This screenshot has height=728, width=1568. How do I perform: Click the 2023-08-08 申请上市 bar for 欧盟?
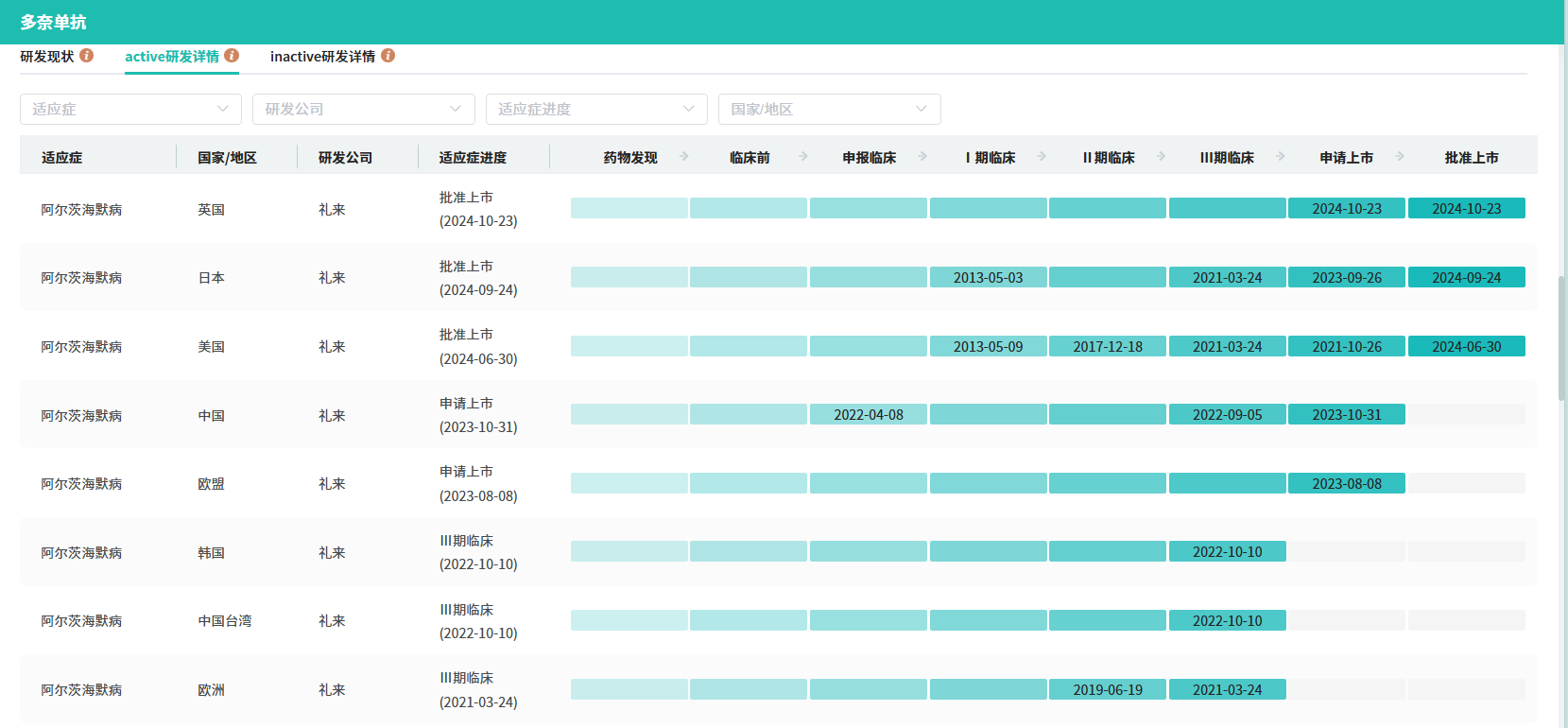tap(1346, 484)
